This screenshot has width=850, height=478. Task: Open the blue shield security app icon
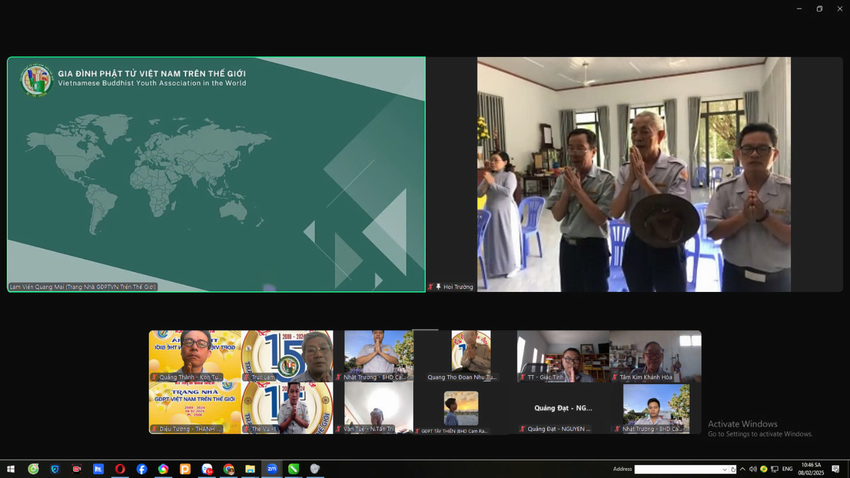click(55, 469)
